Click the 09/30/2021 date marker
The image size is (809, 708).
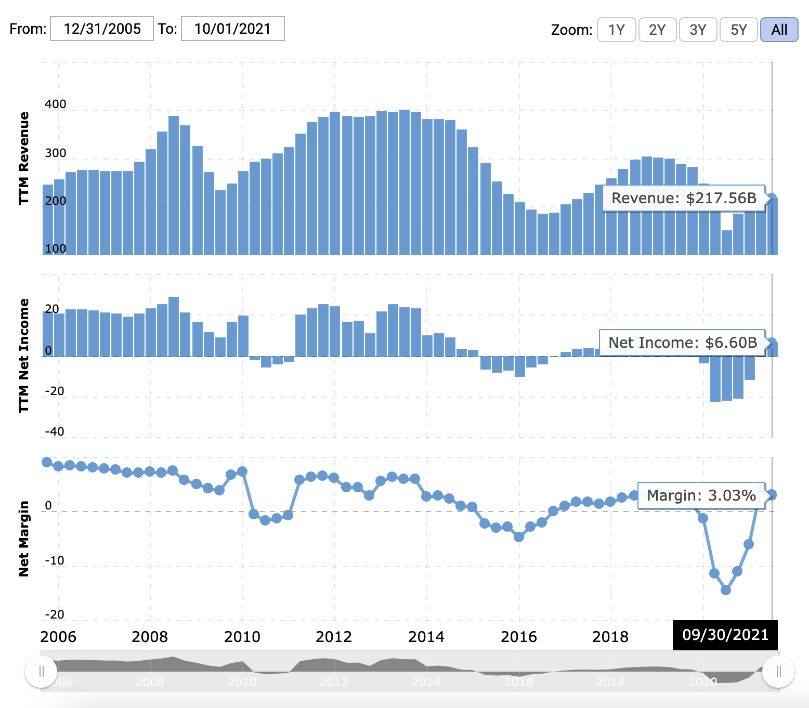[x=725, y=636]
